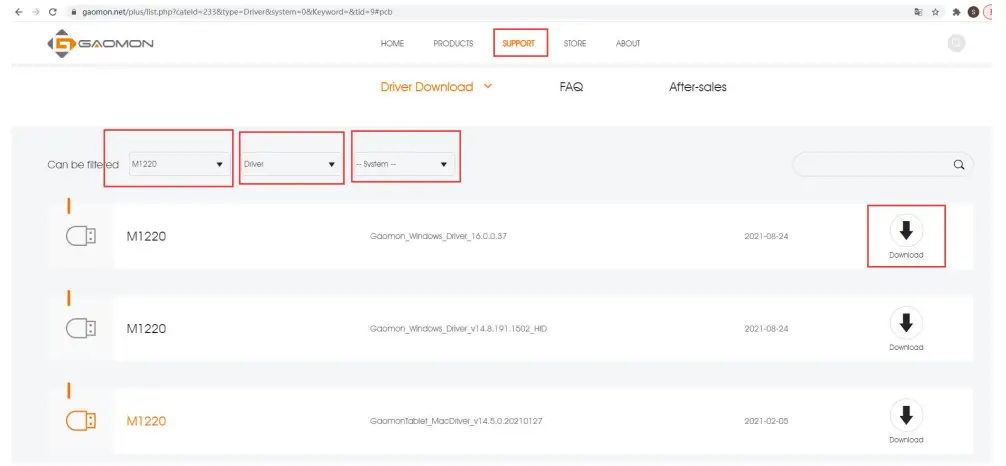Switch to the FAQ tab

tap(571, 87)
